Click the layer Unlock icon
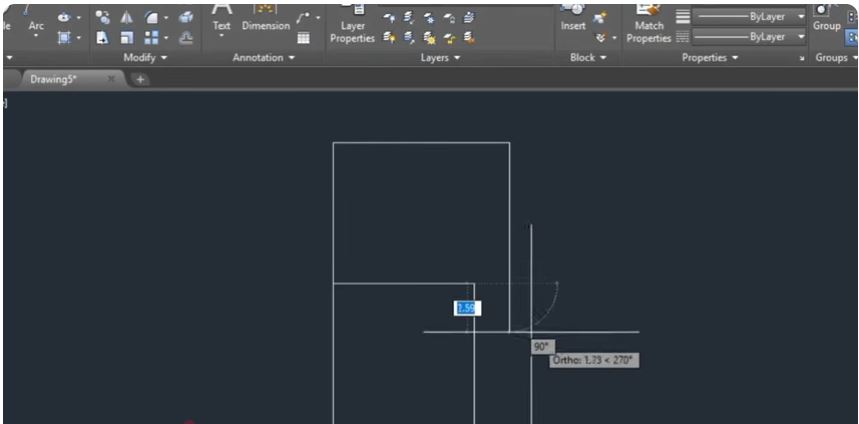 (449, 38)
